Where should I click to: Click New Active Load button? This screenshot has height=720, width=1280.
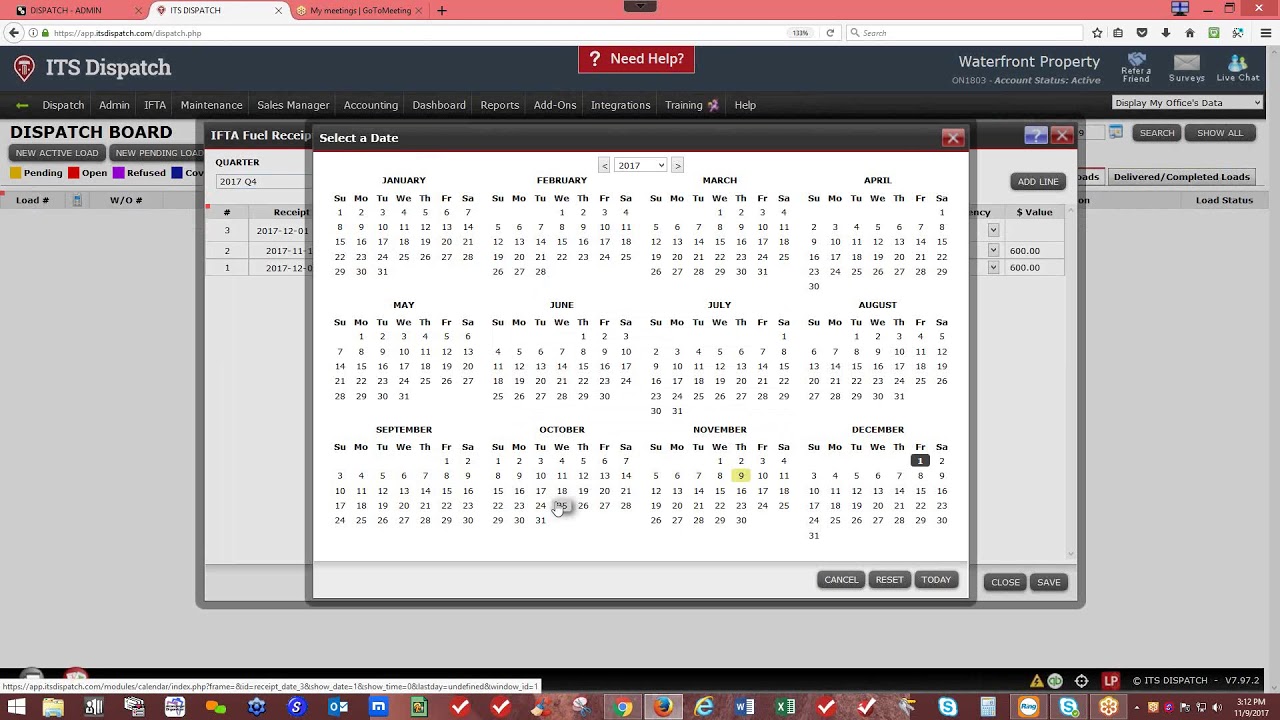57,153
